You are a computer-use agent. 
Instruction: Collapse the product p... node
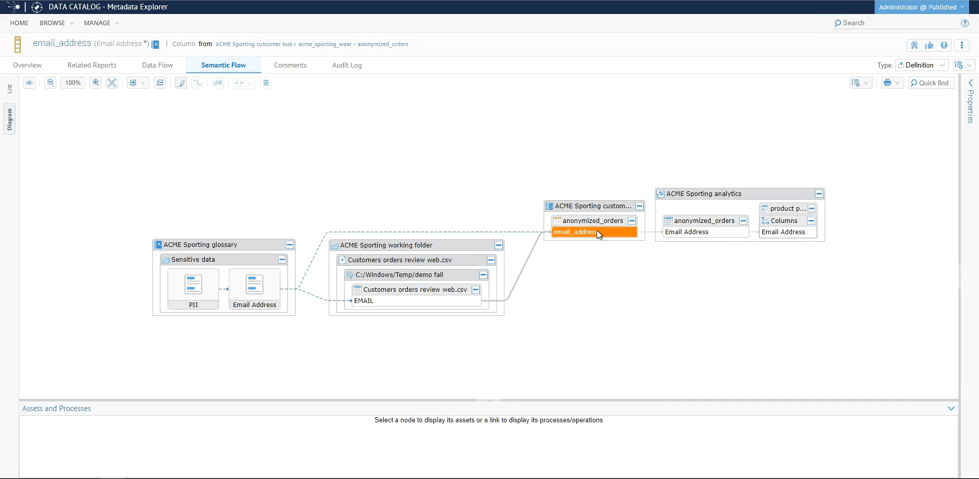(x=812, y=209)
